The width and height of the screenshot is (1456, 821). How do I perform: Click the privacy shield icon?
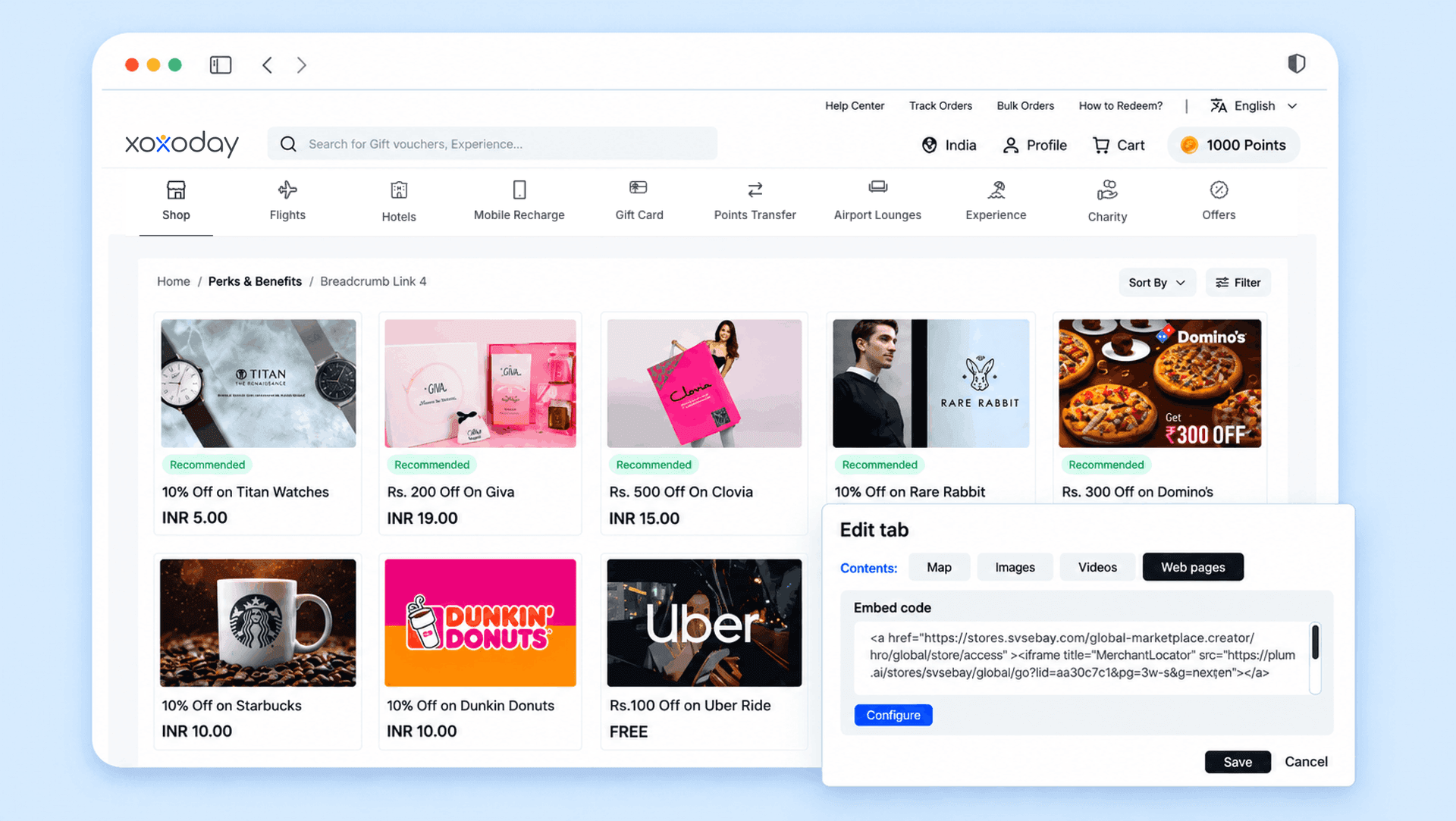coord(1297,64)
